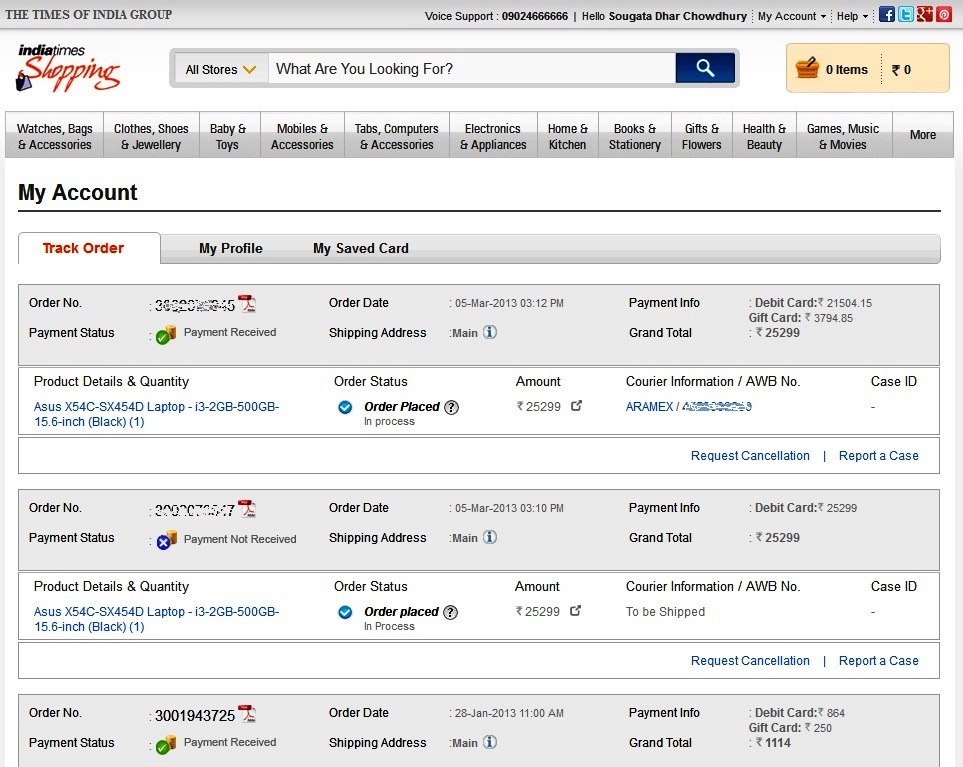Open Gifts & Flowers category

[701, 136]
